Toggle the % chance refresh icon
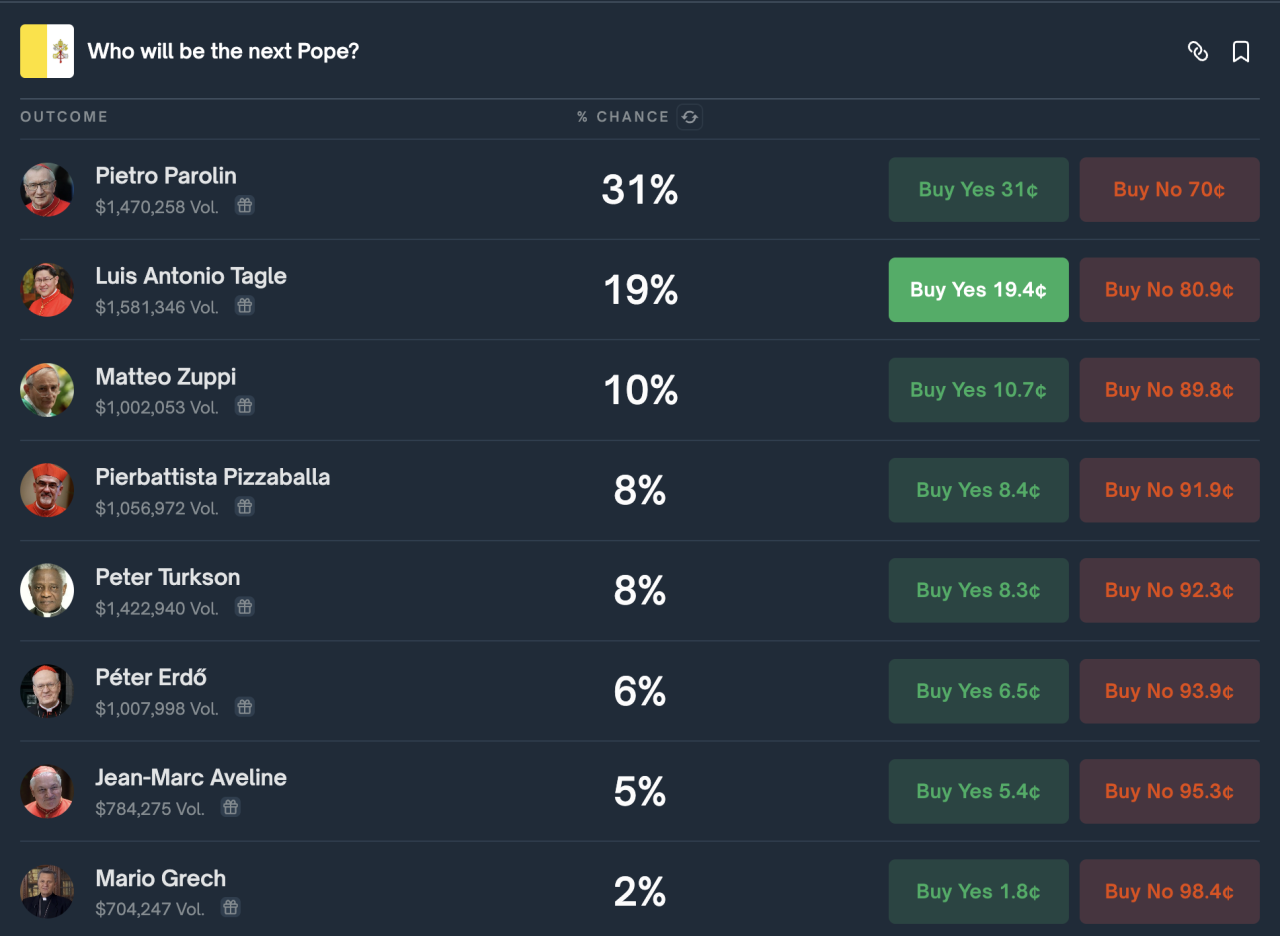The image size is (1280, 936). [689, 117]
